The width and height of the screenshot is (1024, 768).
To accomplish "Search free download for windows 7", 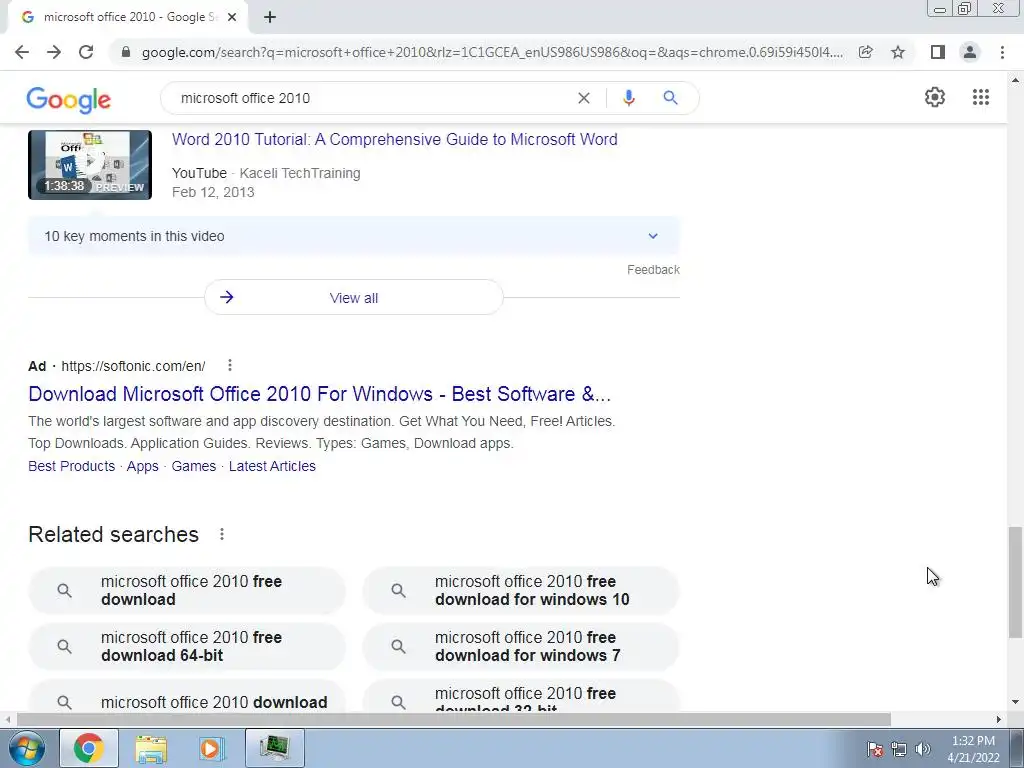I will (521, 647).
